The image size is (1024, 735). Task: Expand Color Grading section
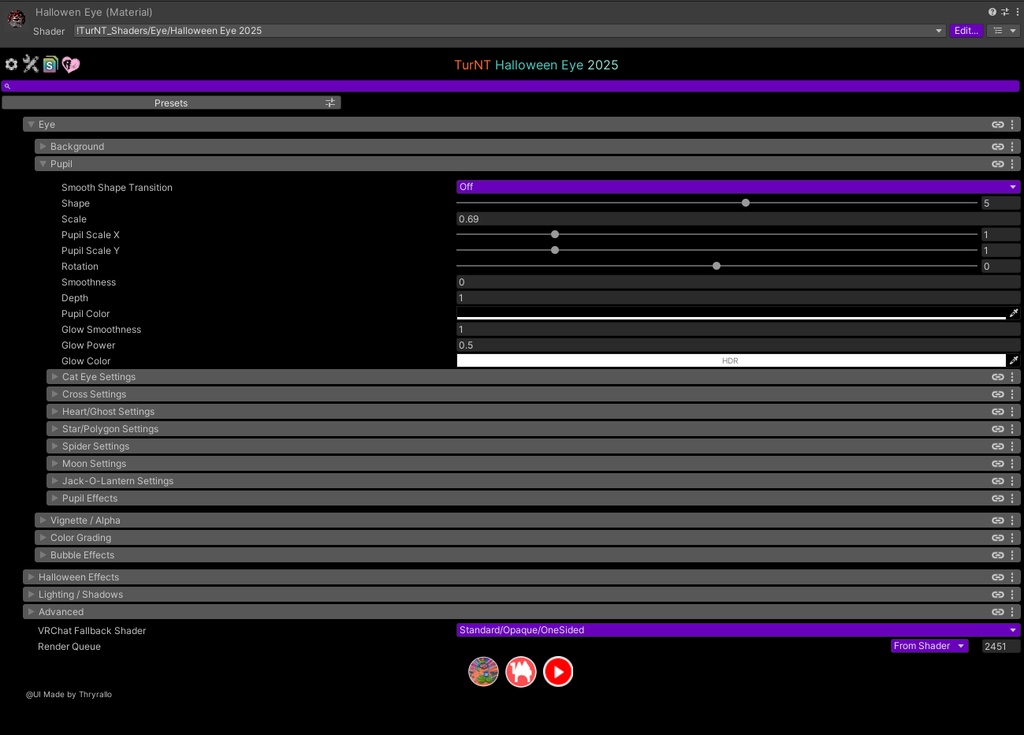42,538
